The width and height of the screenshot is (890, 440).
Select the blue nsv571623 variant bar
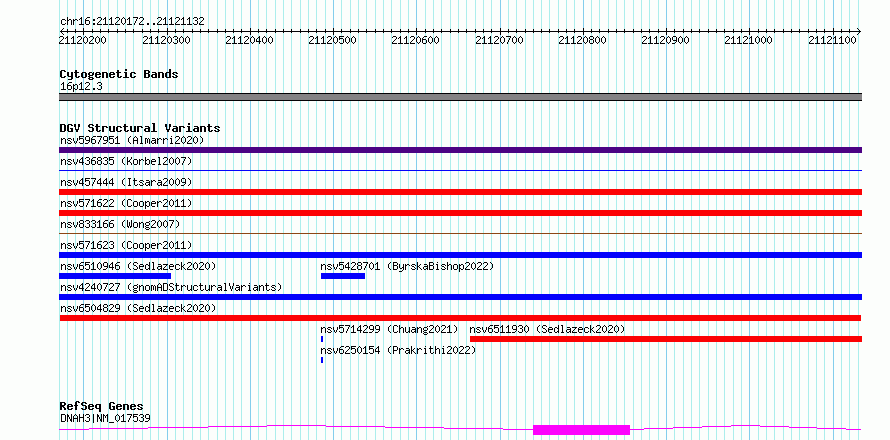tap(460, 255)
